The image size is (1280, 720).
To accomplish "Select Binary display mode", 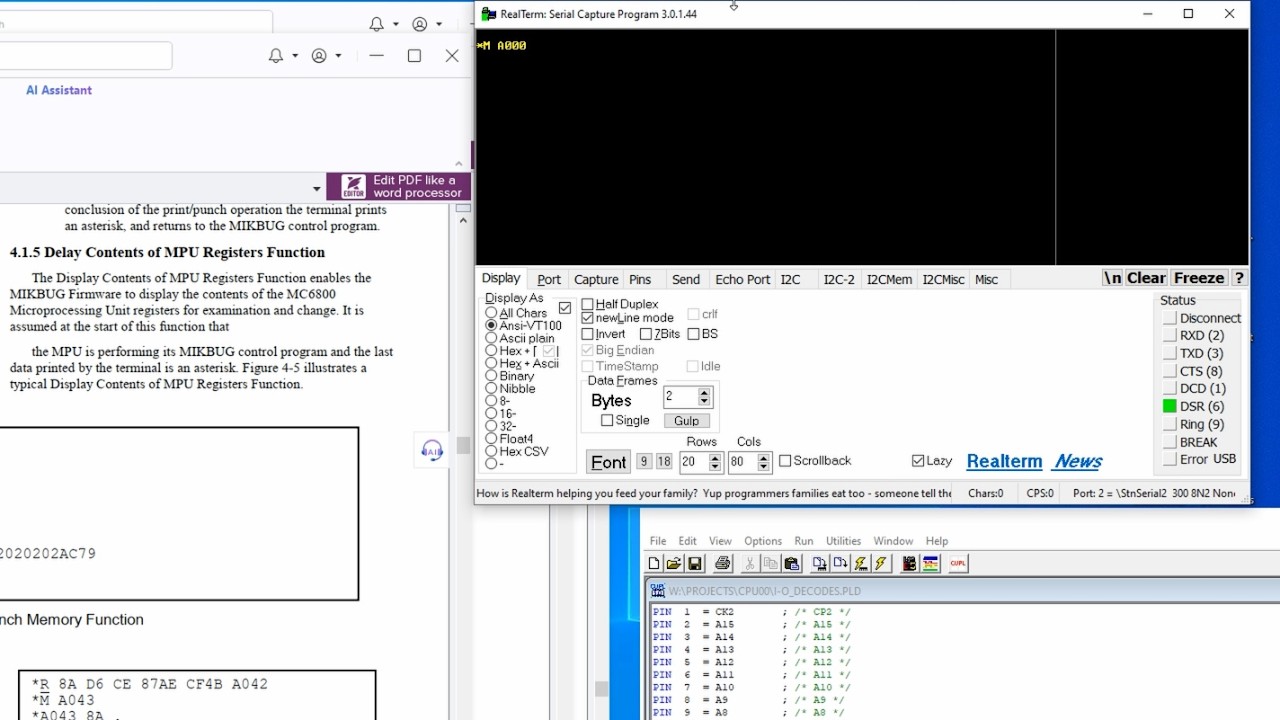I will tap(491, 376).
